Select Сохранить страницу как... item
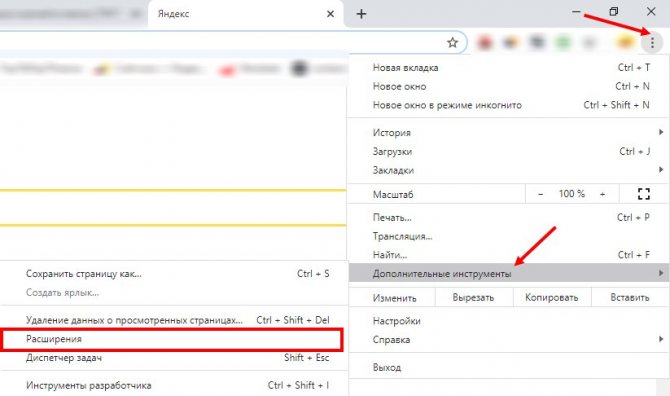The image size is (670, 396). 173,273
